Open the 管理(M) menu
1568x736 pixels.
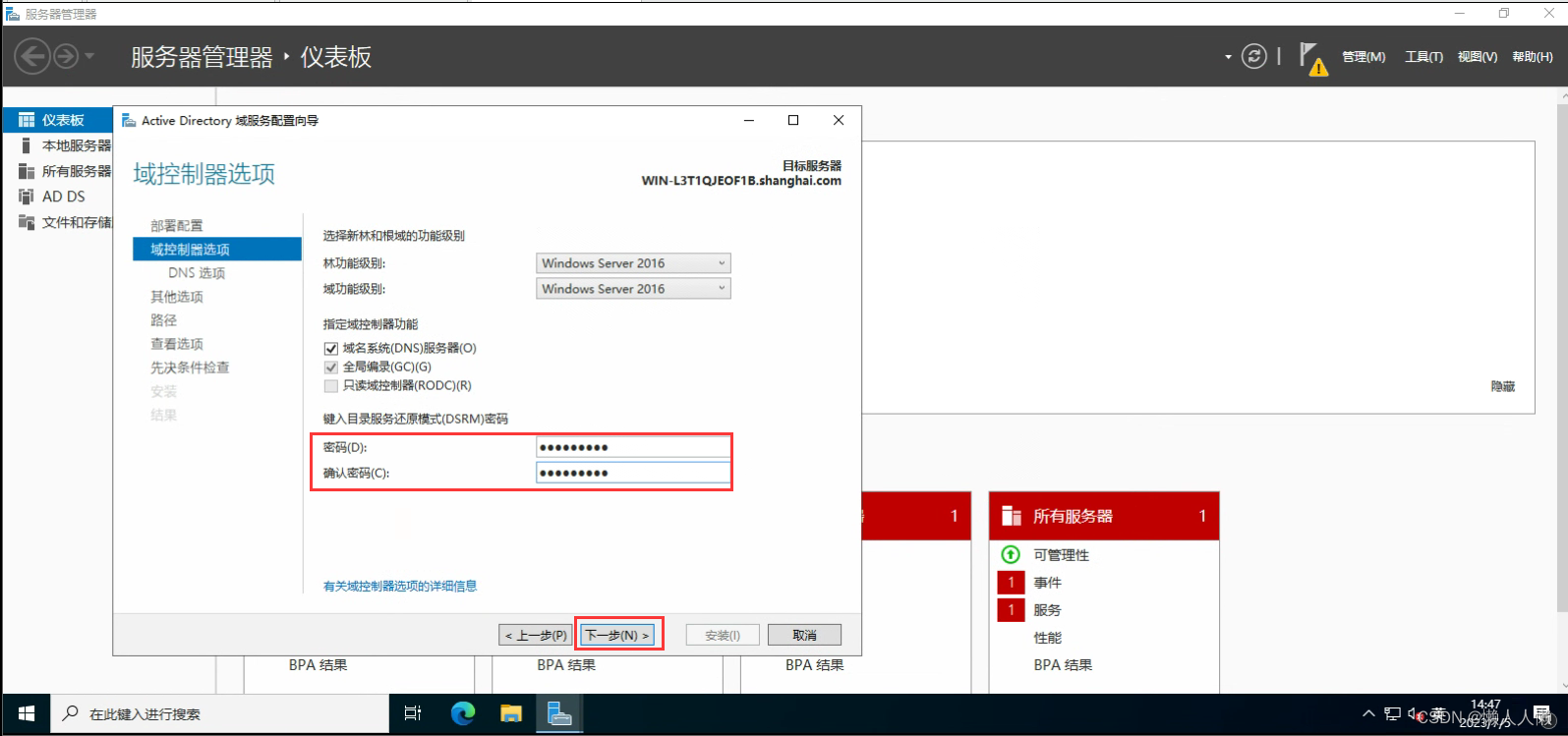point(1364,57)
